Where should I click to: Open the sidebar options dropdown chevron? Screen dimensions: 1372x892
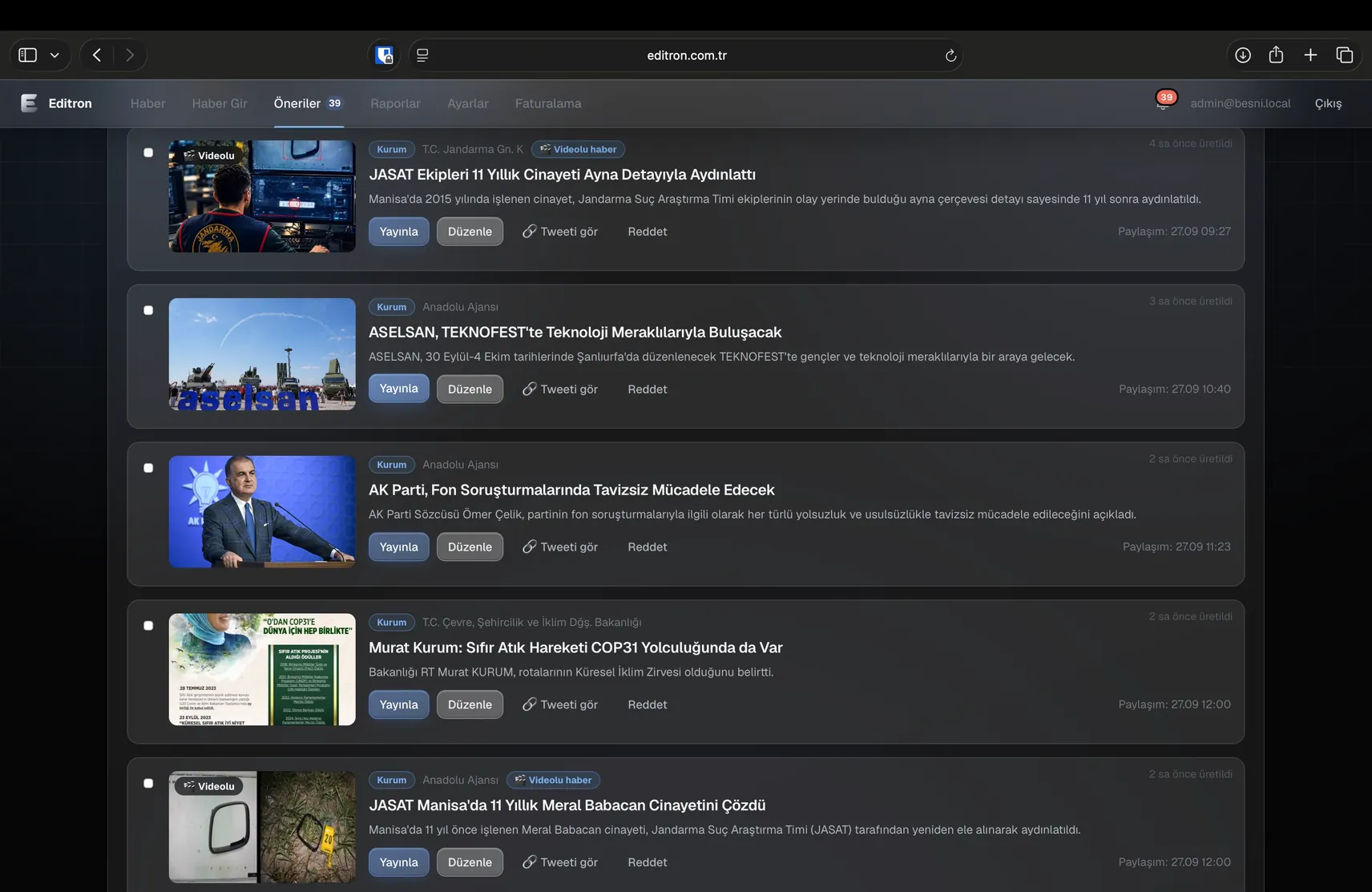tap(54, 55)
